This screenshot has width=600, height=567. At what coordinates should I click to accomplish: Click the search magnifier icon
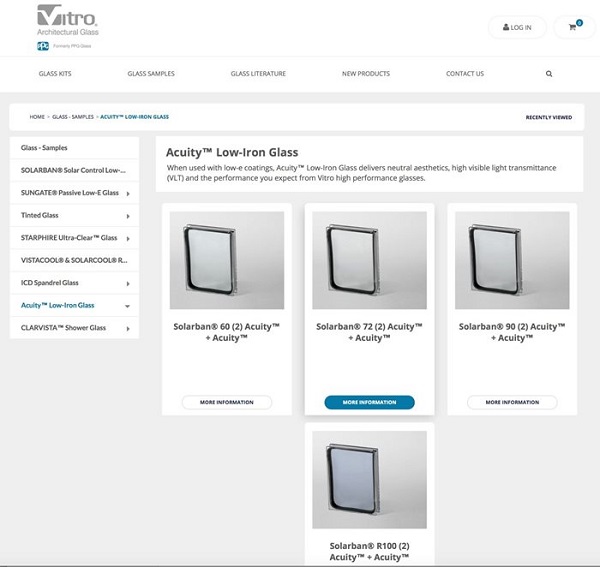coord(549,74)
